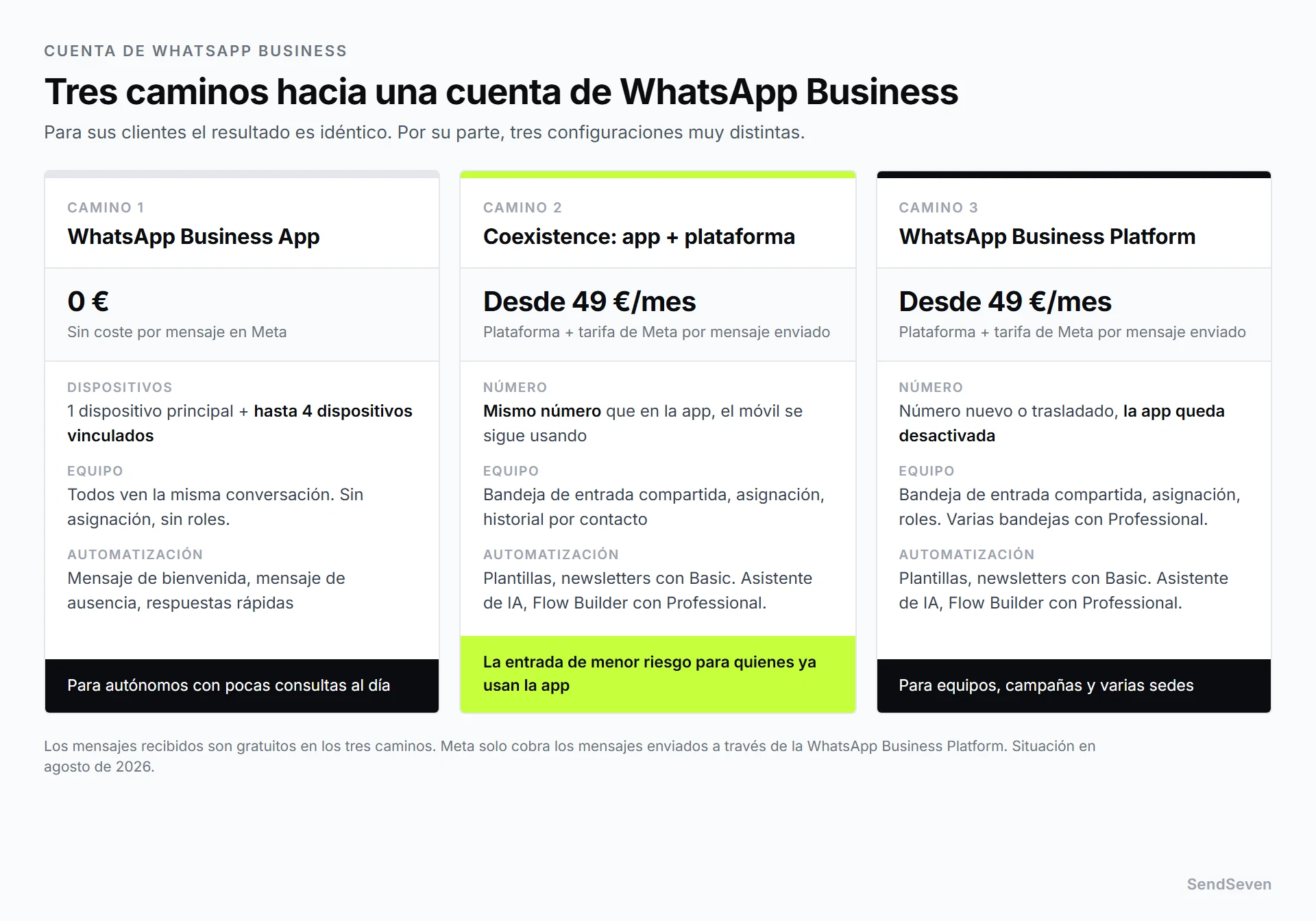Click the 'AUTOMATIZACIÓN' label in the Coexistence card
The width and height of the screenshot is (1316, 921).
pyautogui.click(x=551, y=554)
